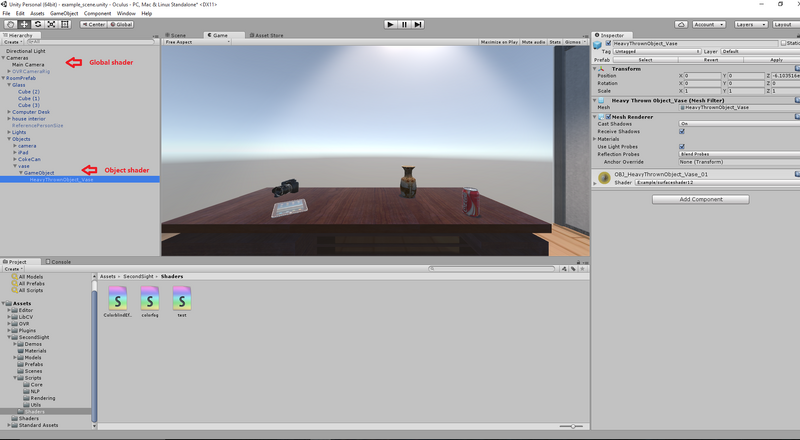Open the Window menu
800x440 pixels.
tap(126, 13)
